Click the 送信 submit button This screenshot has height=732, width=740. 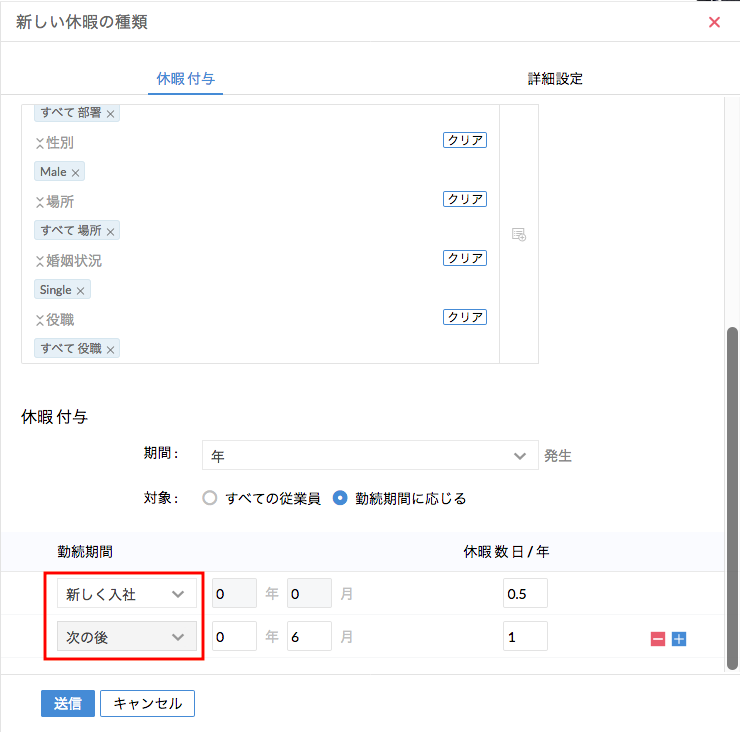click(67, 703)
